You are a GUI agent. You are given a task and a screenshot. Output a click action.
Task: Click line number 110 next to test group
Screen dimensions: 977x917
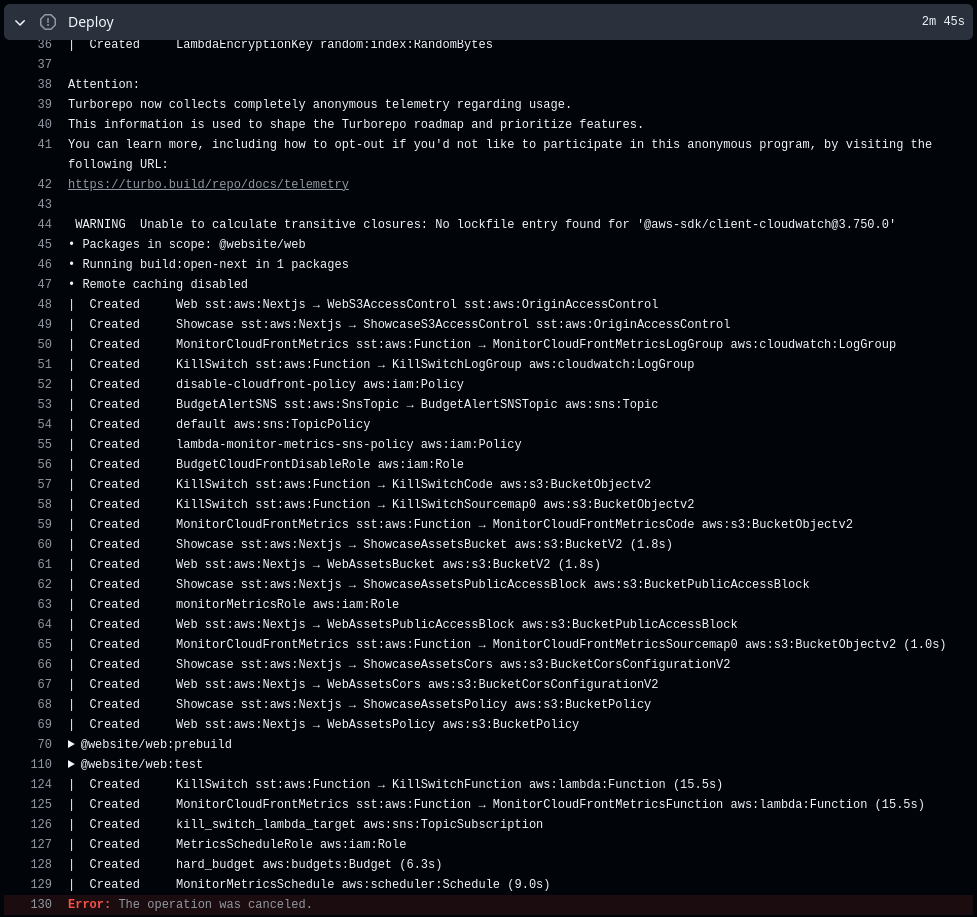pos(41,764)
